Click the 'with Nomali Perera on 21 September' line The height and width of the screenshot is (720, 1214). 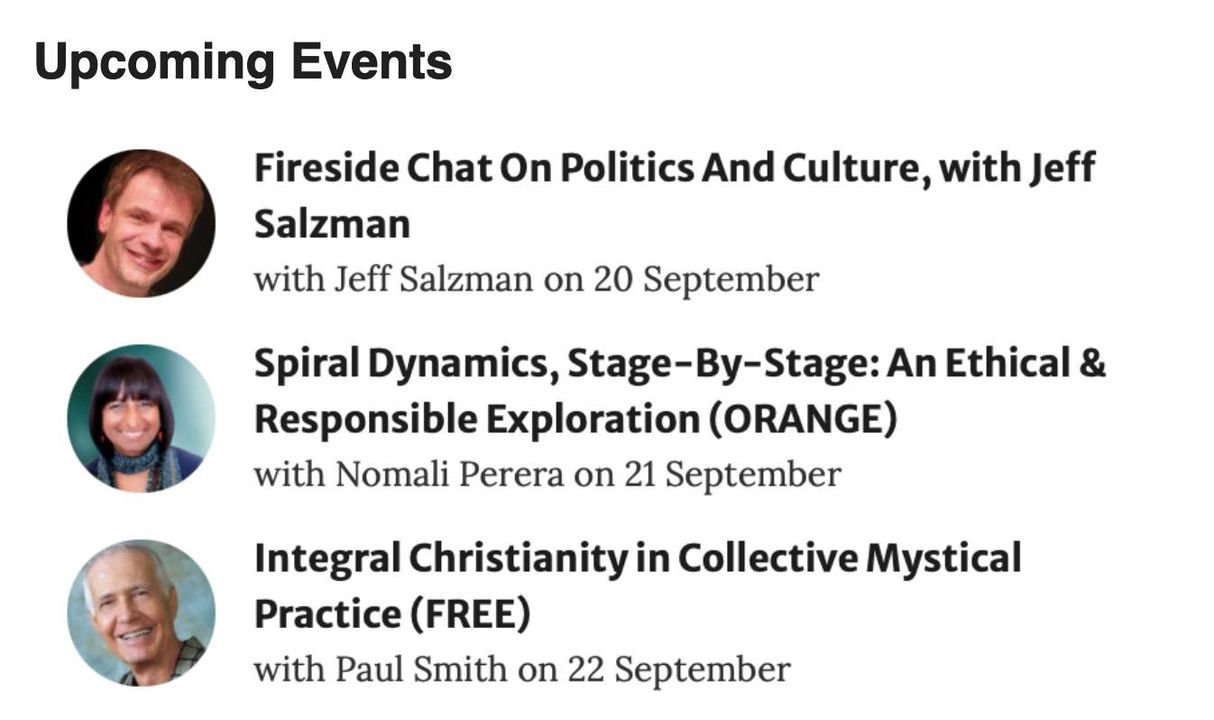tap(547, 474)
